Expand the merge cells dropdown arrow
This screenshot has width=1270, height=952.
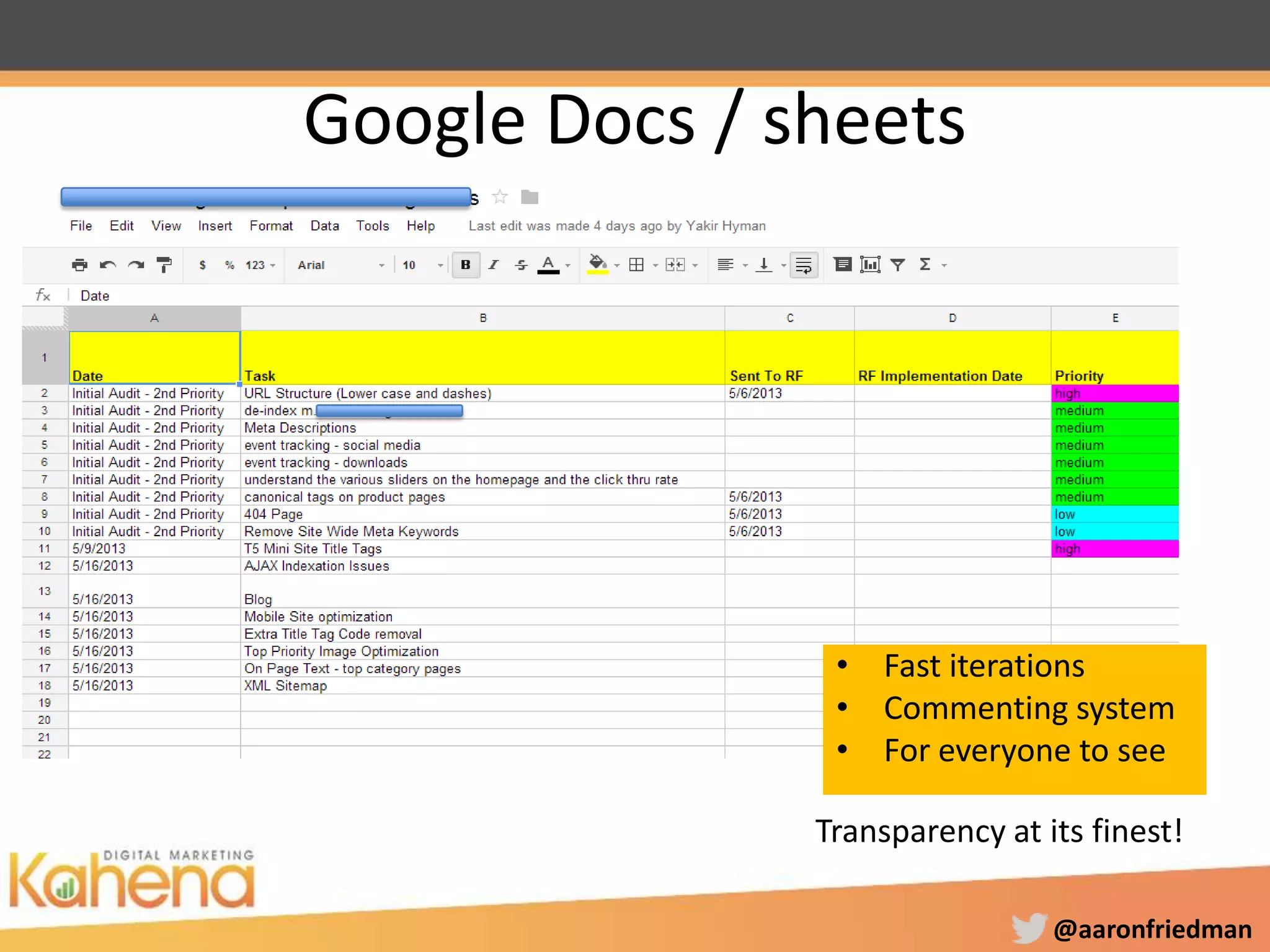(695, 266)
